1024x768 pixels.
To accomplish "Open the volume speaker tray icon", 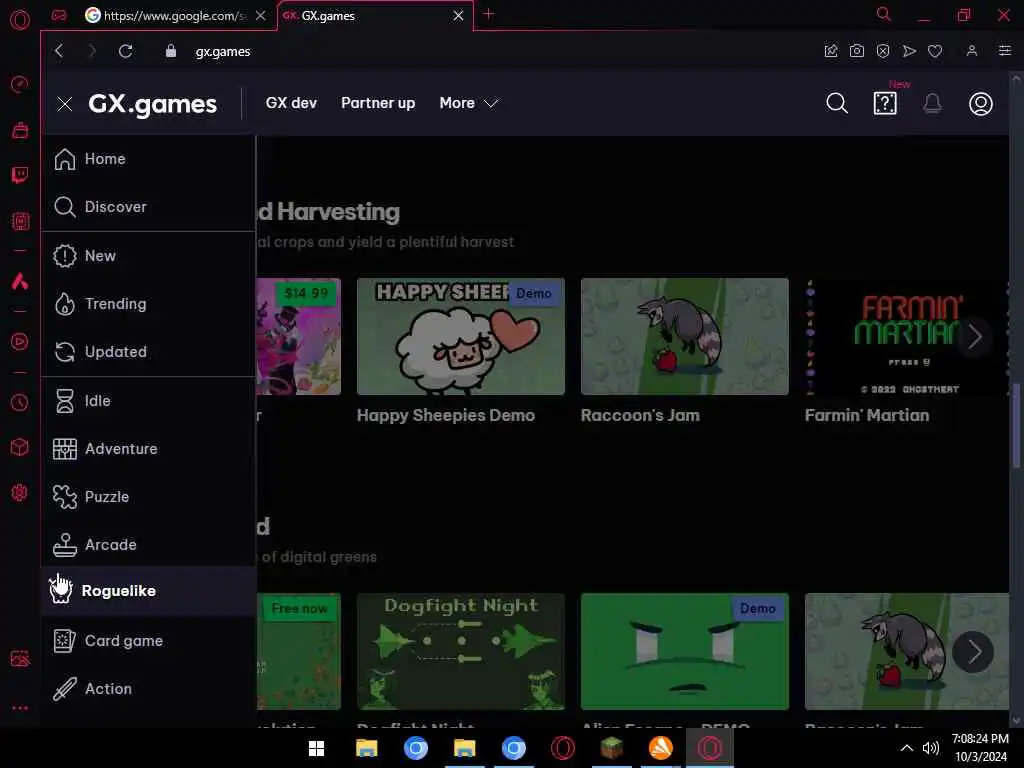I will 930,748.
